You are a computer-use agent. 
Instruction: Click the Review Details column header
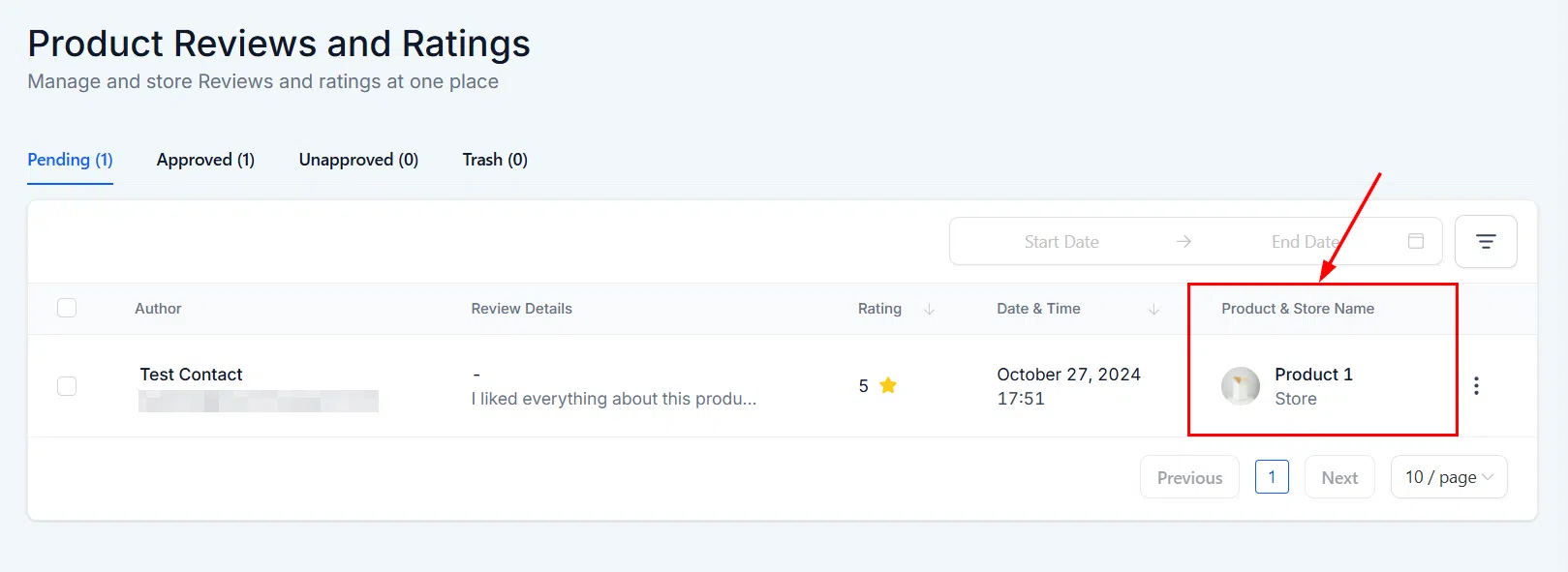521,309
